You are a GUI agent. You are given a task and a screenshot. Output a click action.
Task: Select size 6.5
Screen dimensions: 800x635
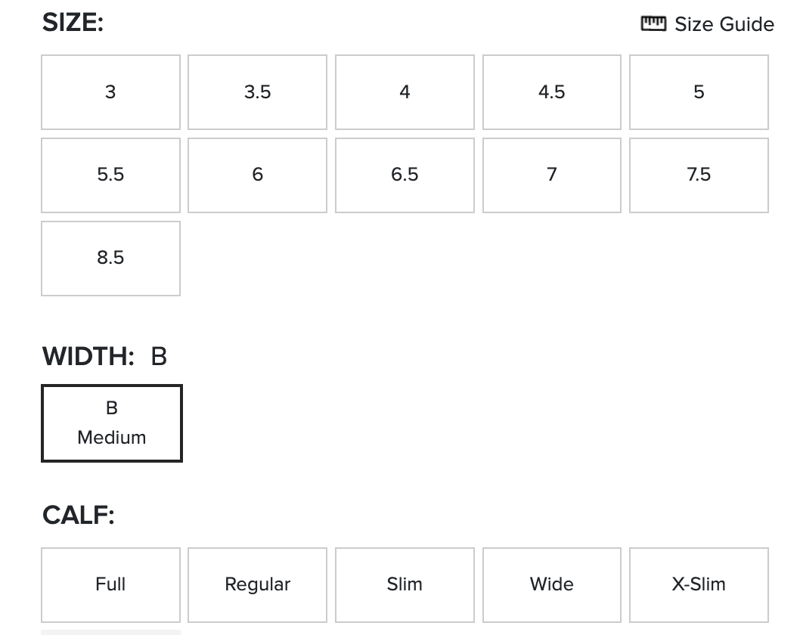(404, 175)
